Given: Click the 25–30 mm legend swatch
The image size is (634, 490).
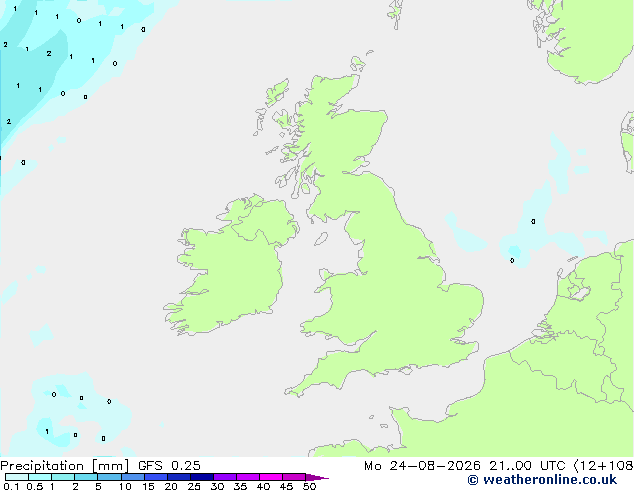Looking at the screenshot, I should [201, 477].
